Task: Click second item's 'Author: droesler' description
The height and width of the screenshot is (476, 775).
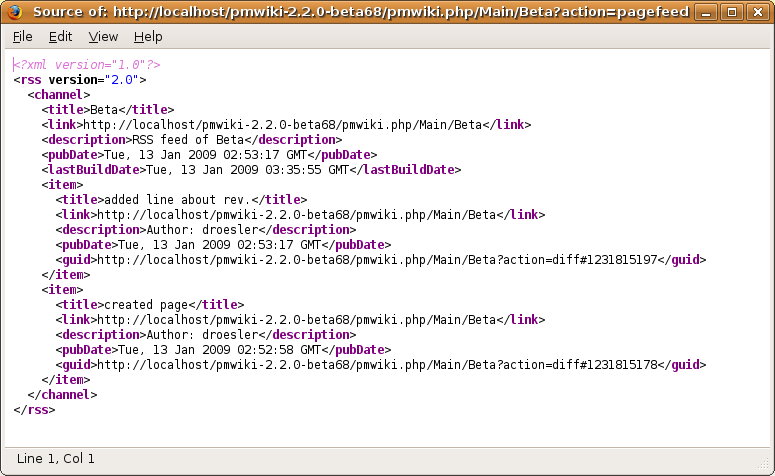Action: click(206, 335)
